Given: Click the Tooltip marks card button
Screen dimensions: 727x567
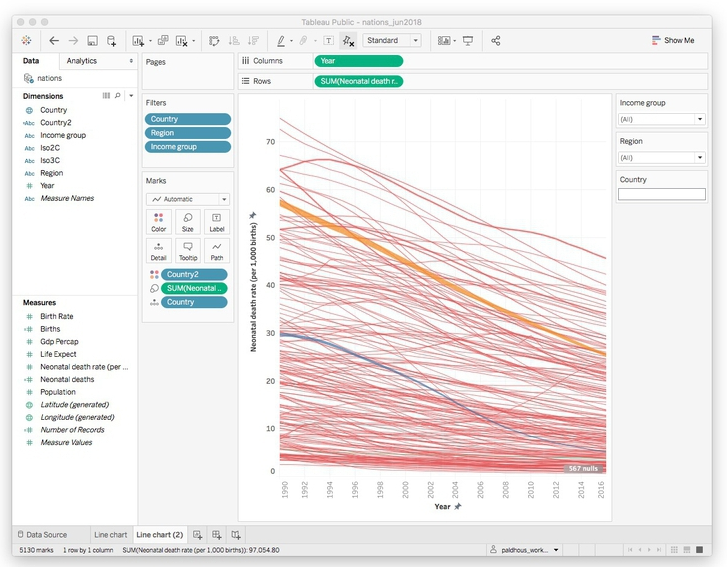Looking at the screenshot, I should click(188, 251).
